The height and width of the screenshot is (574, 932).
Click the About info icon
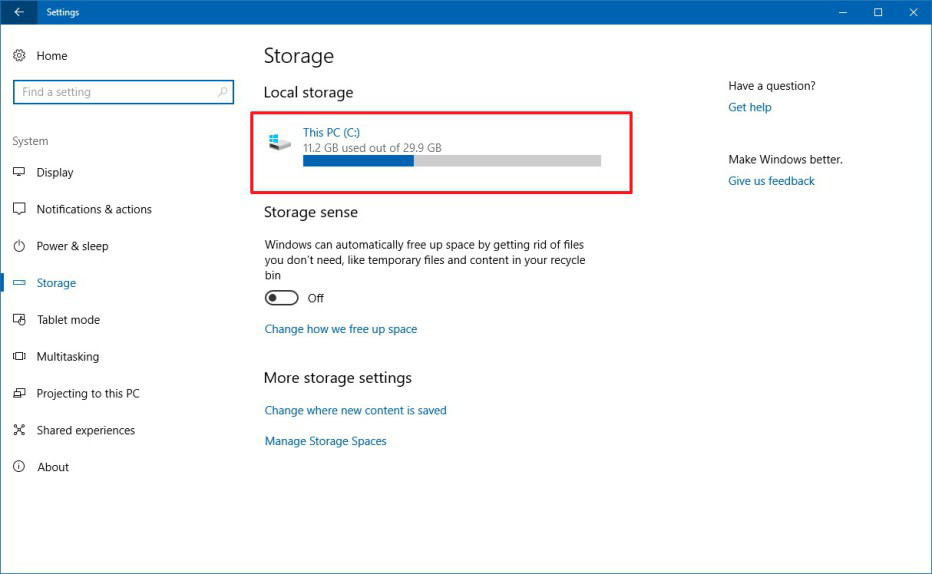click(x=19, y=466)
